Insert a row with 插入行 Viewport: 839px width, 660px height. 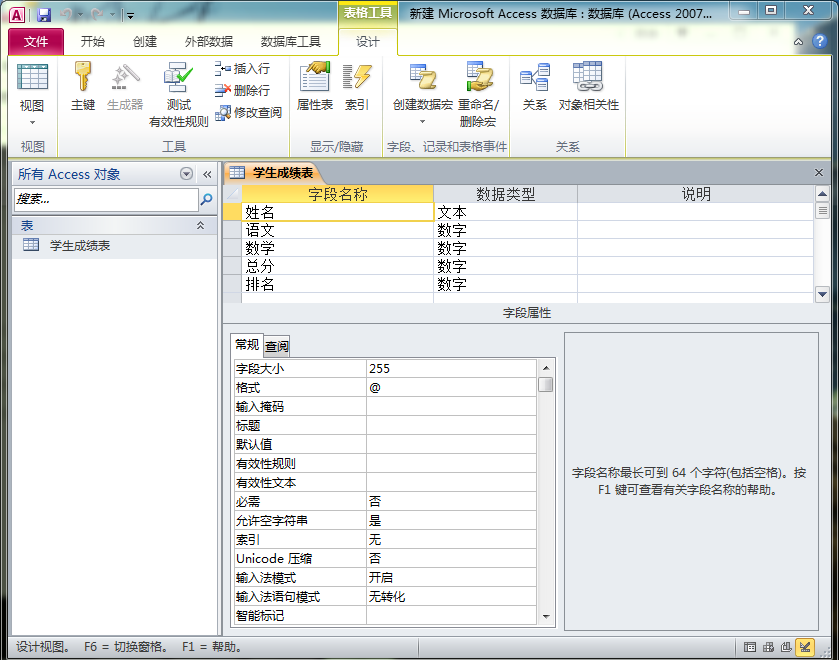(242, 69)
